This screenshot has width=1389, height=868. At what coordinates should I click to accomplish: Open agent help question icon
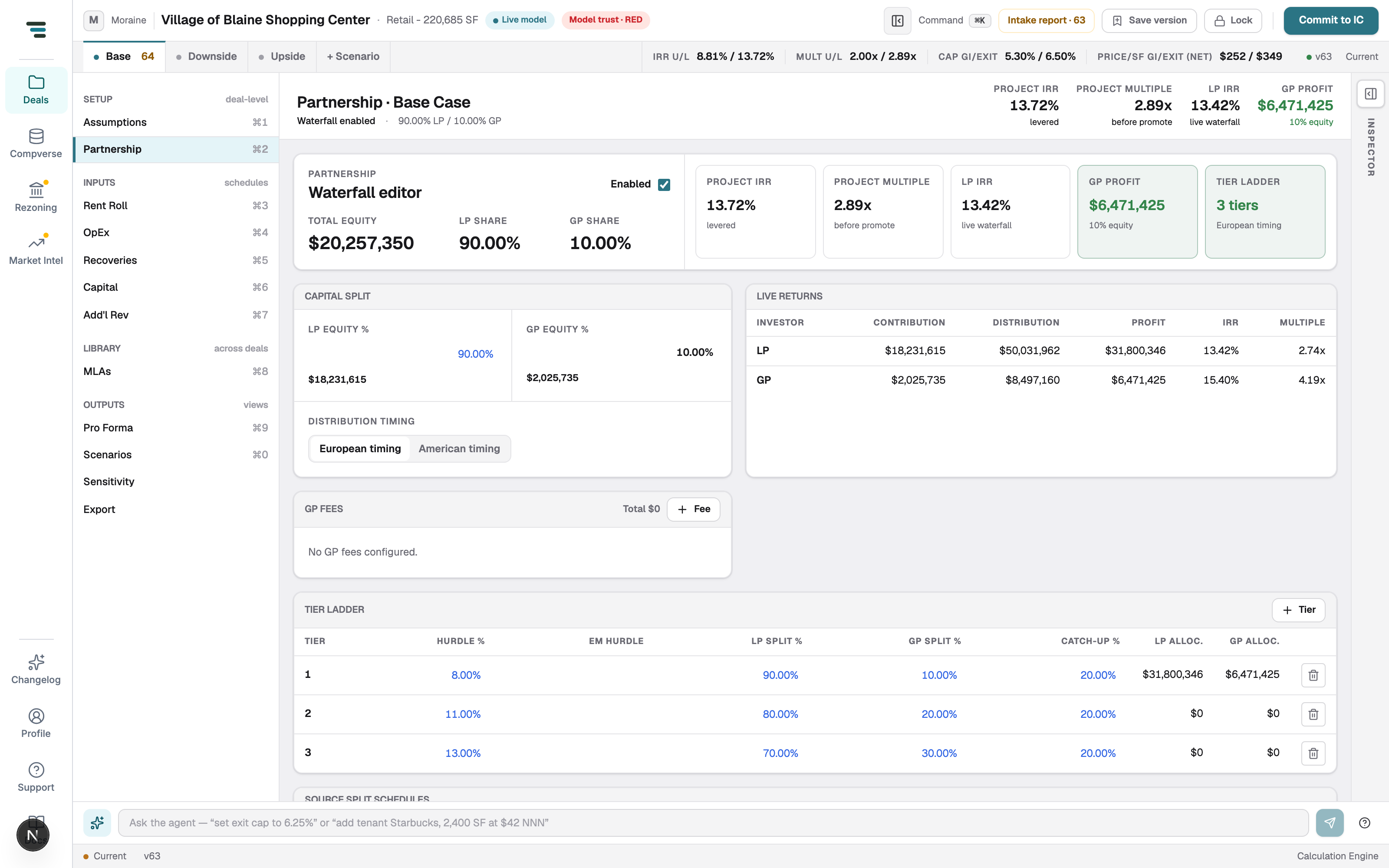click(x=1365, y=823)
